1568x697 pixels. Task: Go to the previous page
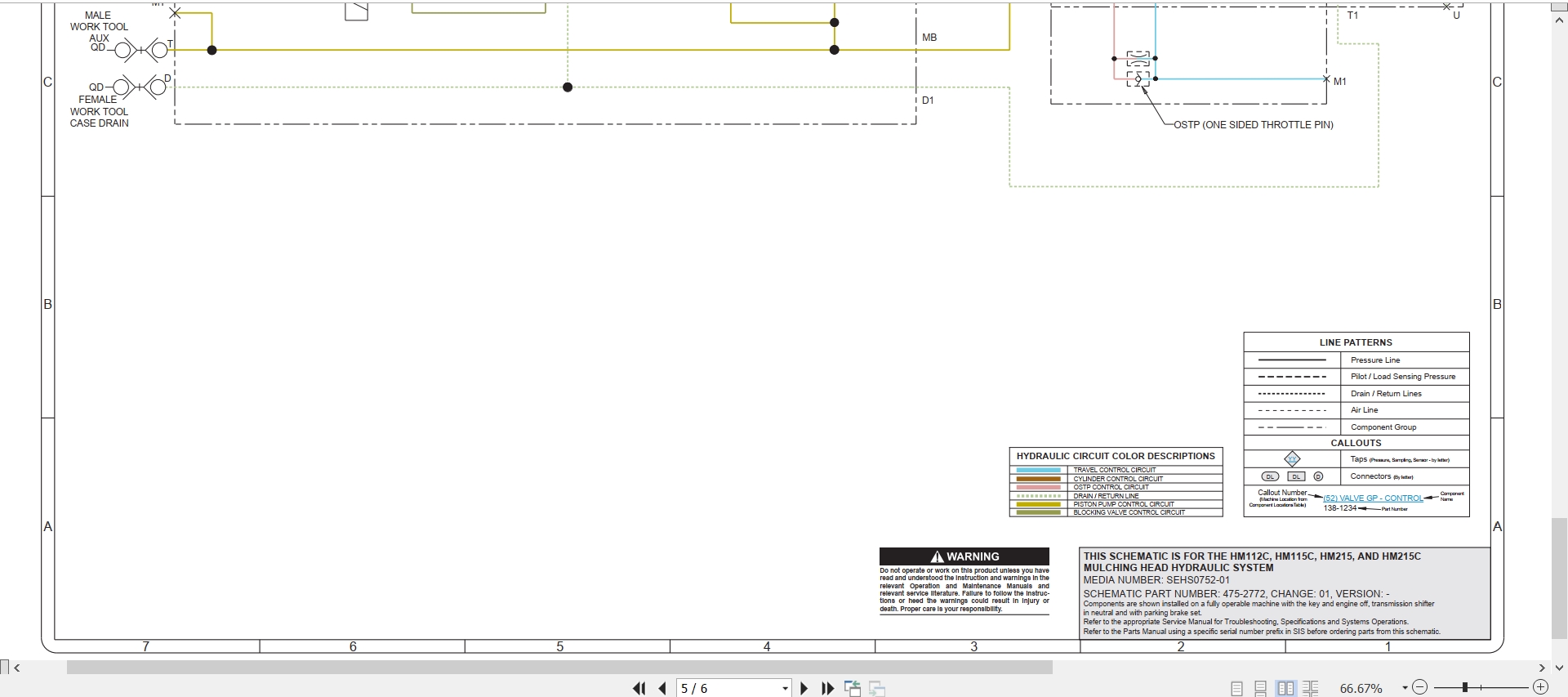pos(662,689)
